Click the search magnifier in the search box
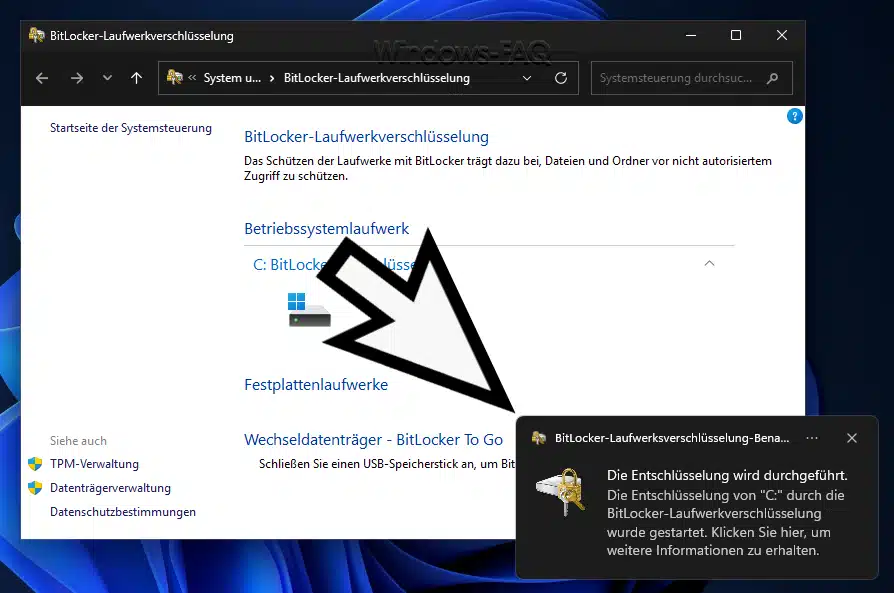The width and height of the screenshot is (894, 593). point(770,78)
